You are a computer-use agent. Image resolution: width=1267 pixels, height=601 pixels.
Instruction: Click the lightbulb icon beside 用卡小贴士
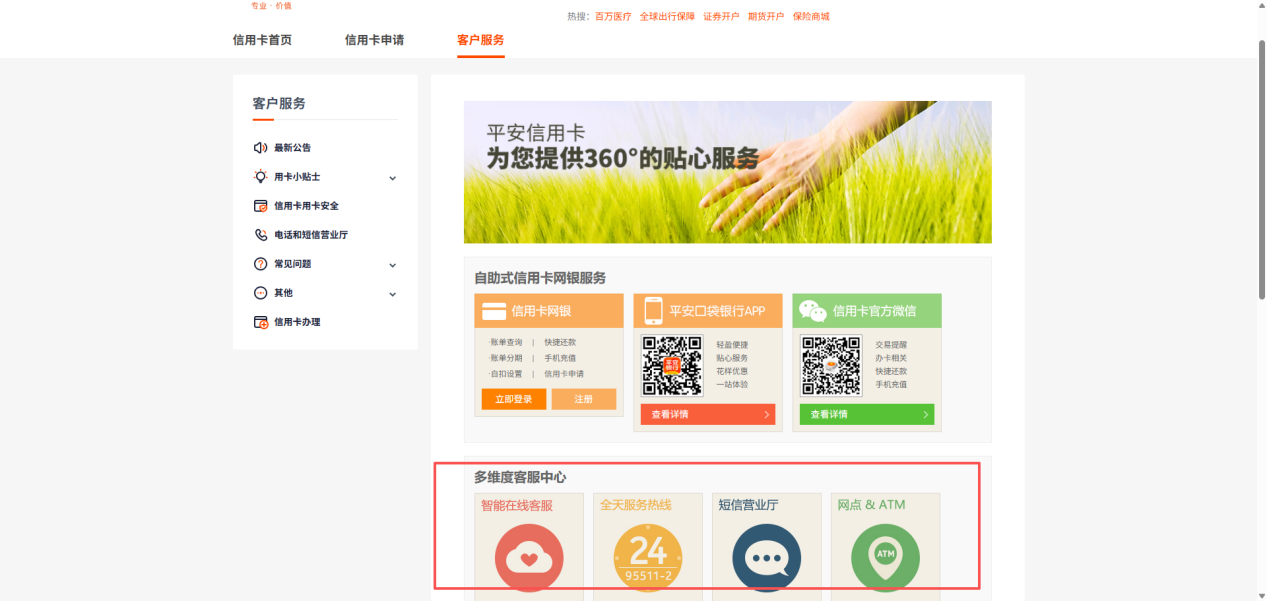[261, 177]
